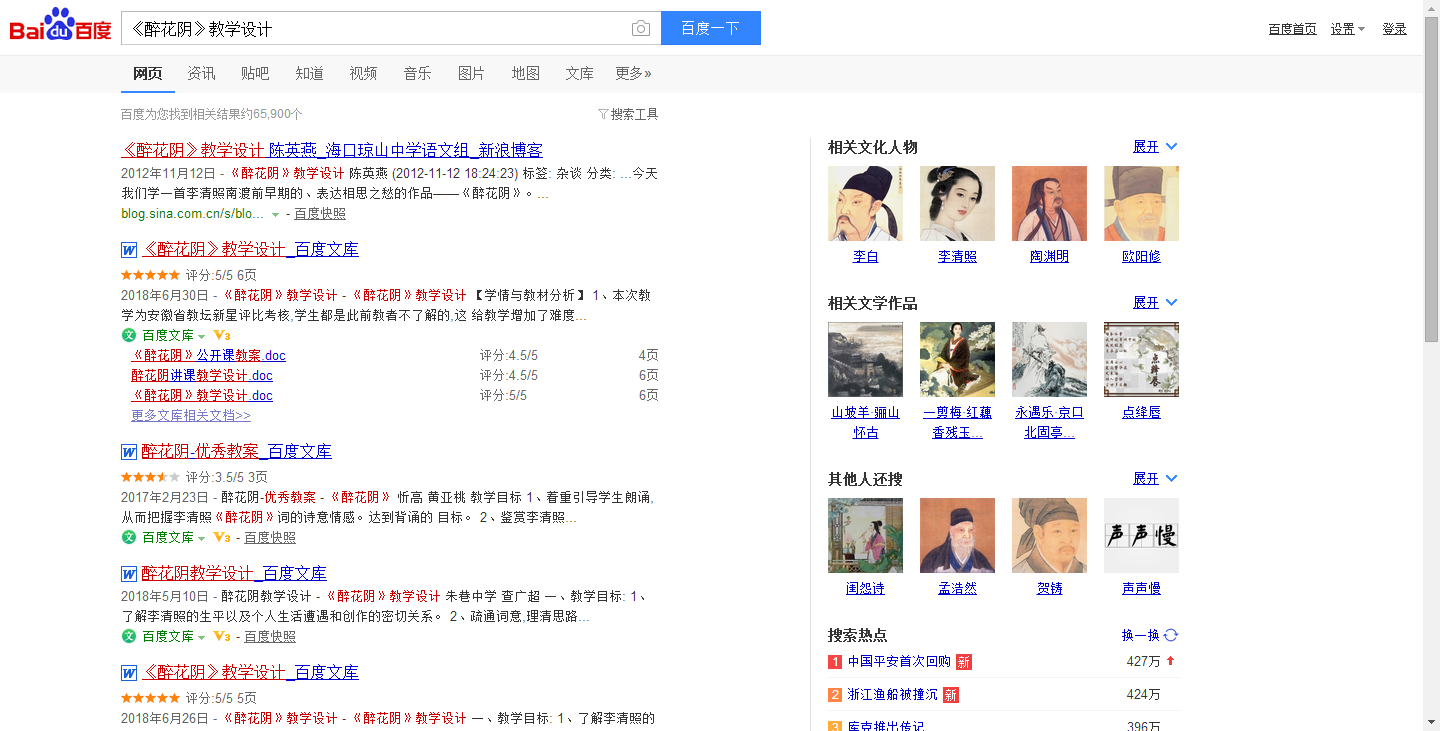Open the 欧阳修 name link
This screenshot has width=1440, height=731.
(1141, 257)
